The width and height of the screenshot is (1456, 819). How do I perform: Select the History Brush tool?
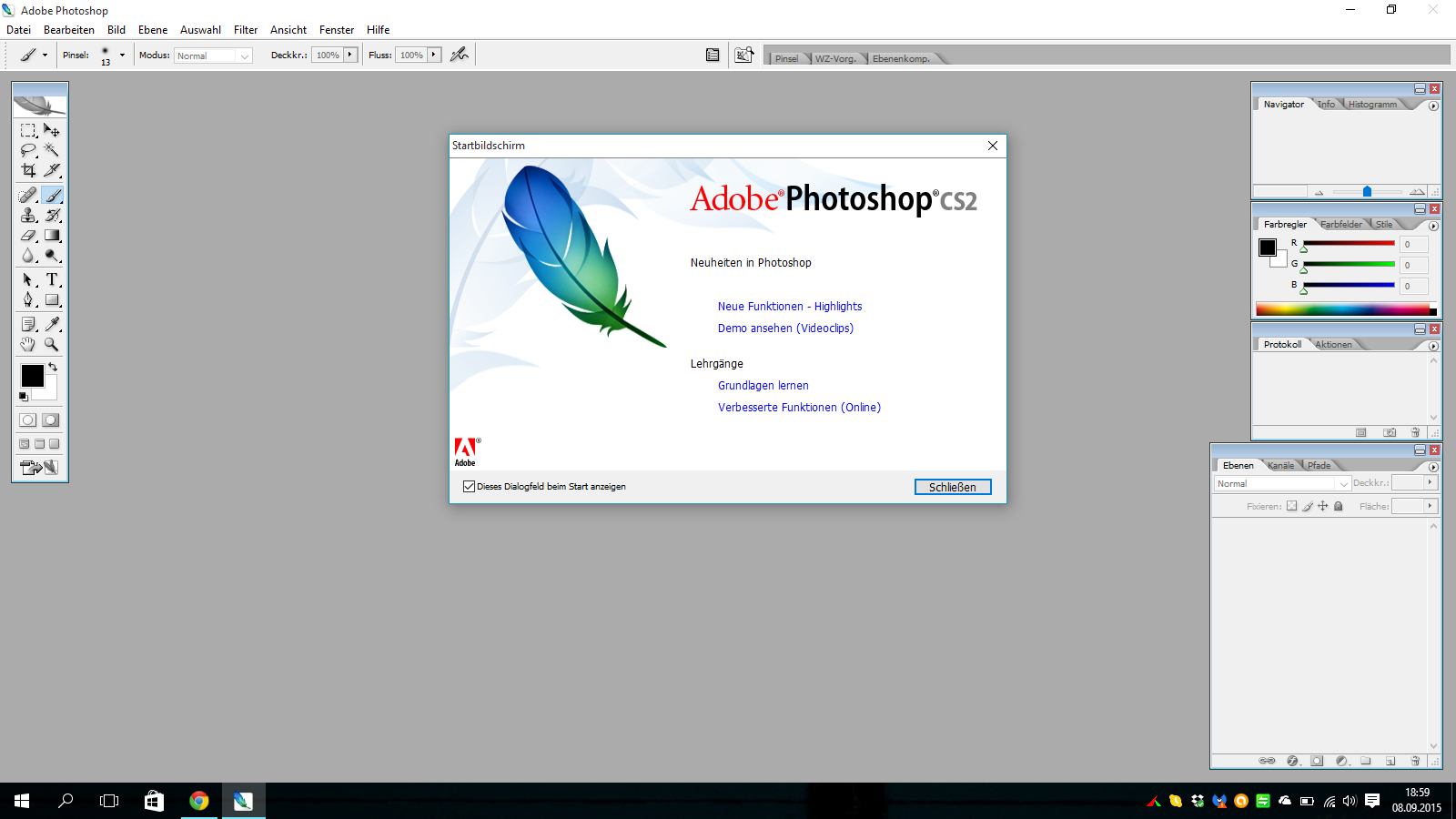pyautogui.click(x=52, y=215)
